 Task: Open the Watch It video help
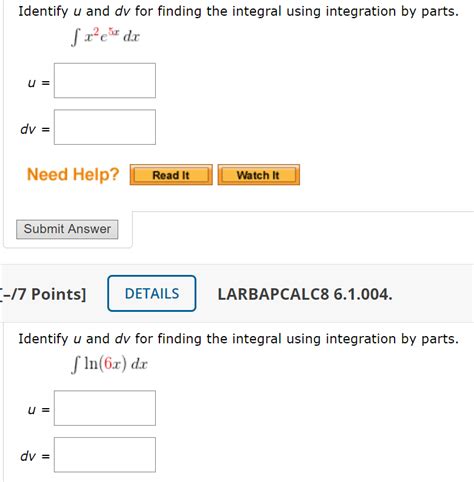click(259, 175)
